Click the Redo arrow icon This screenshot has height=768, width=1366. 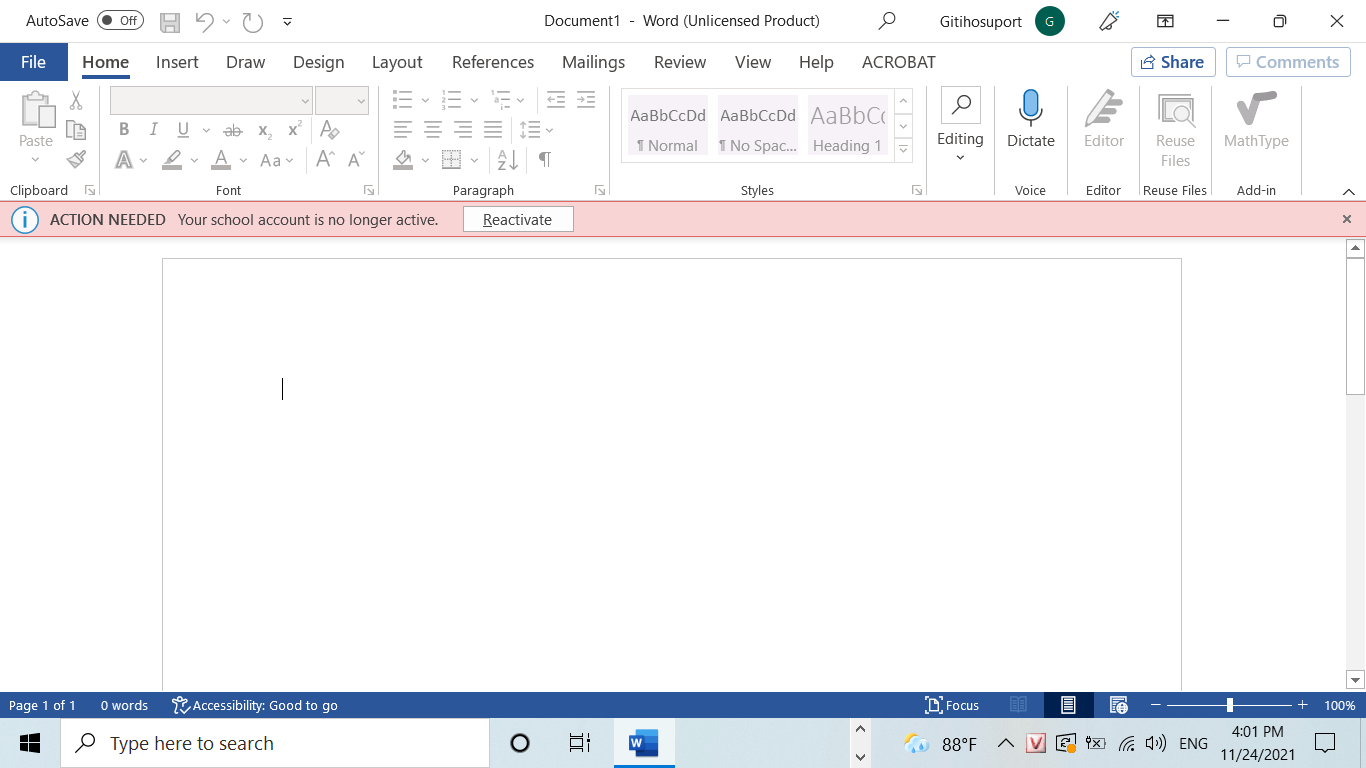[253, 21]
